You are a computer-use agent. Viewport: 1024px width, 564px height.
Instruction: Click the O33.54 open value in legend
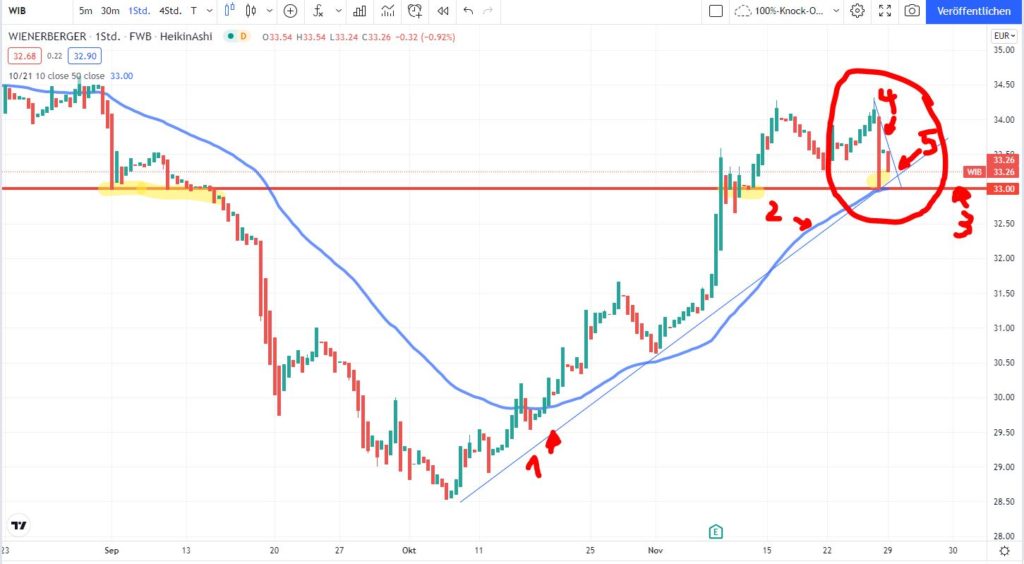277,37
